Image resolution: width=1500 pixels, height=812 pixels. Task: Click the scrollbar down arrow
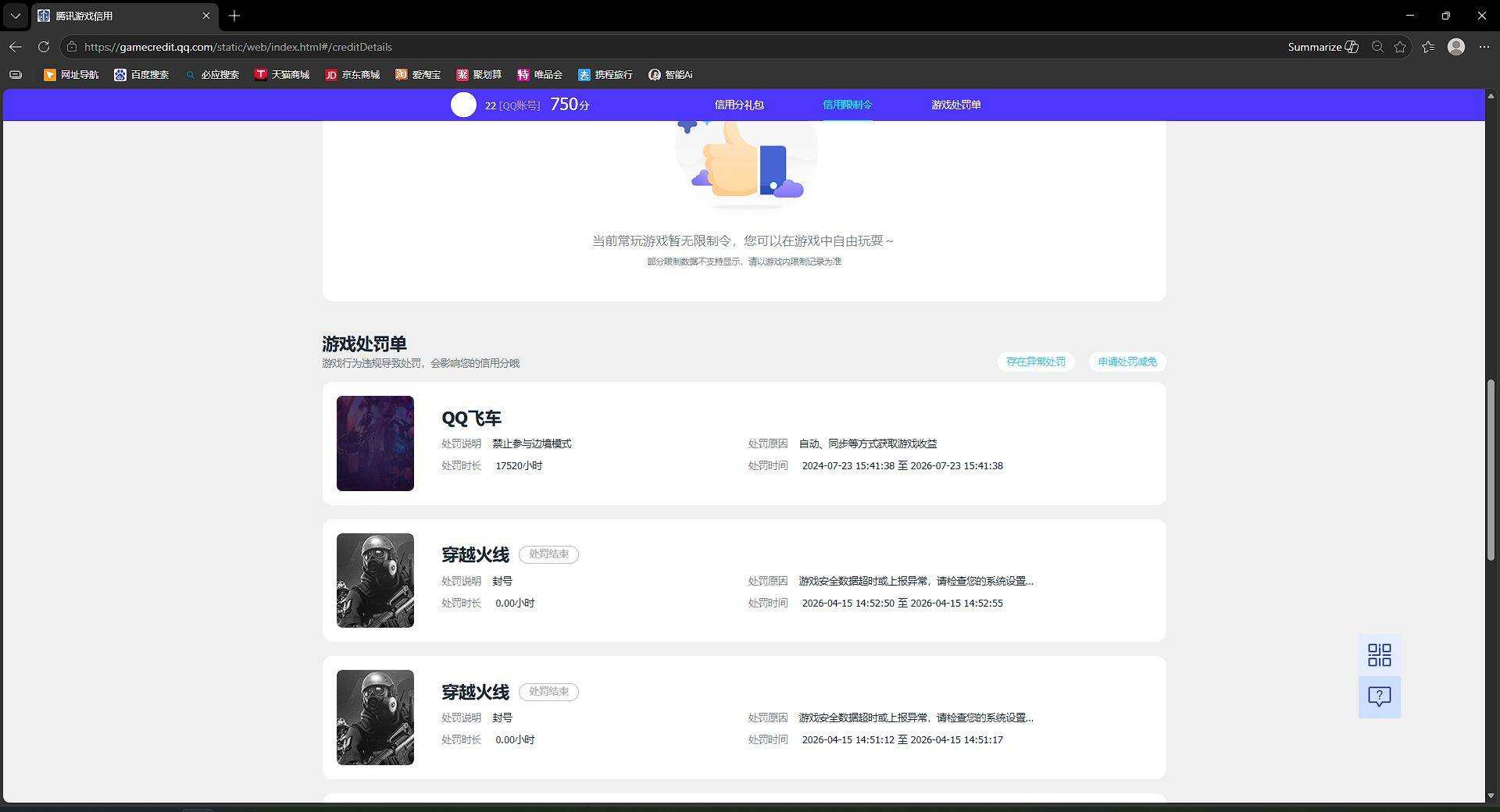[1491, 796]
